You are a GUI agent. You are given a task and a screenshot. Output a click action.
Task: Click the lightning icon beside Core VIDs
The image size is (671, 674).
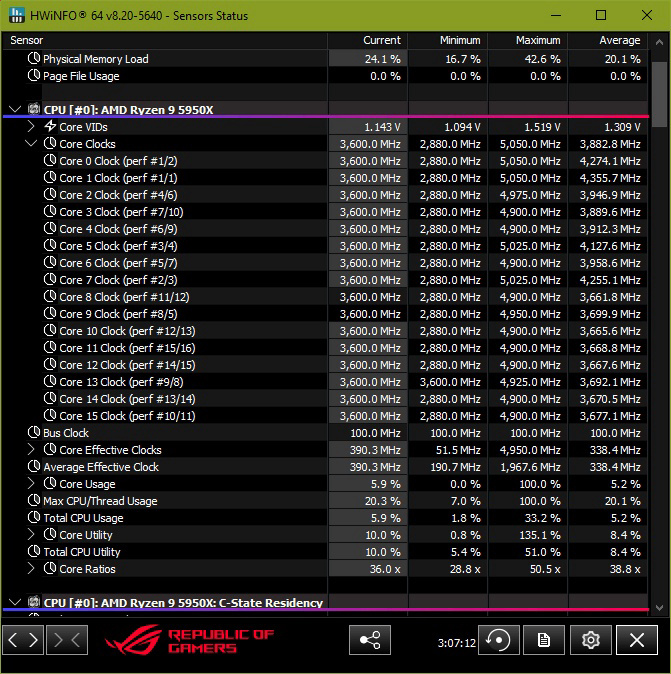click(50, 126)
